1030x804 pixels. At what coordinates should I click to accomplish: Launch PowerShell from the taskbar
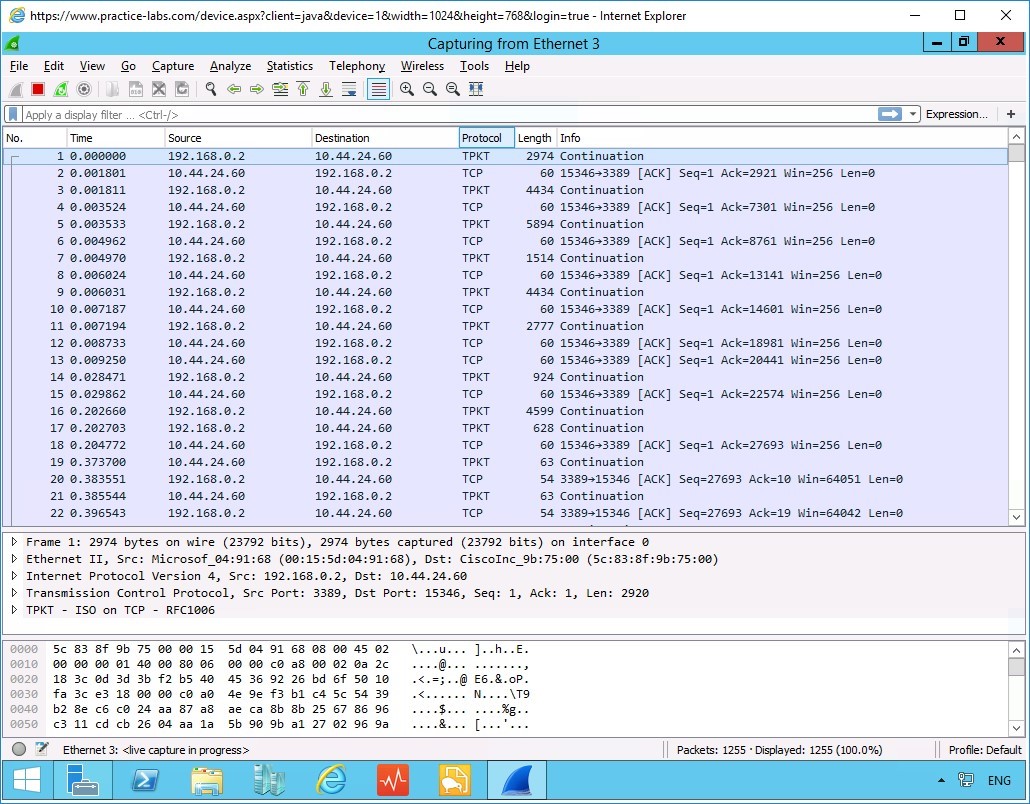145,780
